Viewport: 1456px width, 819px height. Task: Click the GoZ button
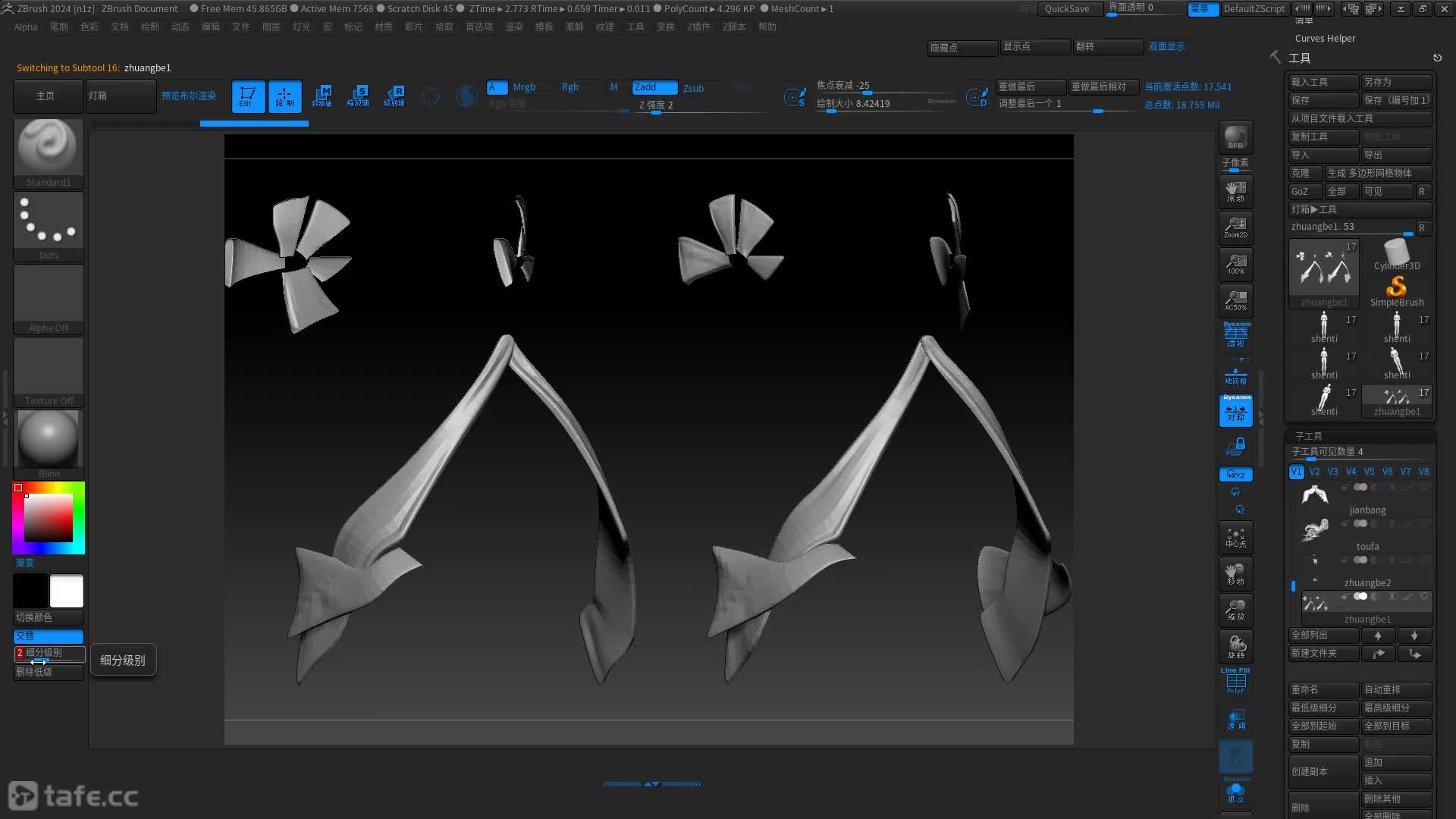[x=1305, y=192]
